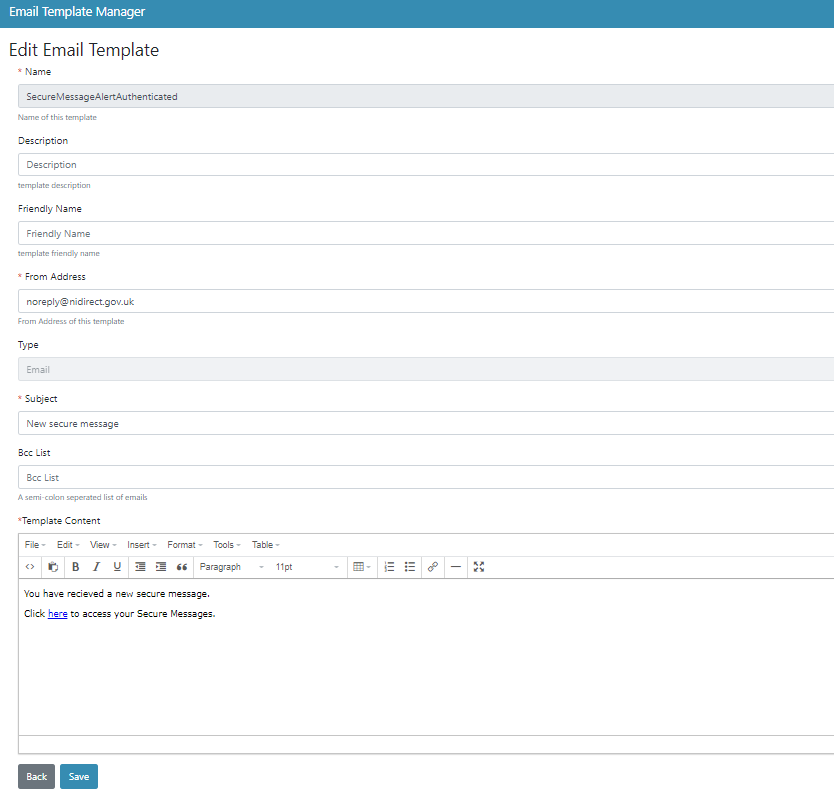Expand the table insert dropdown
Viewport: 834px width, 803px height.
coord(362,567)
